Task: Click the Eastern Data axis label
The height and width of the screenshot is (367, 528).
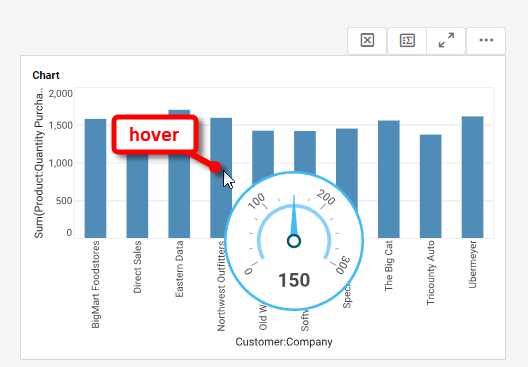Action: tap(179, 269)
